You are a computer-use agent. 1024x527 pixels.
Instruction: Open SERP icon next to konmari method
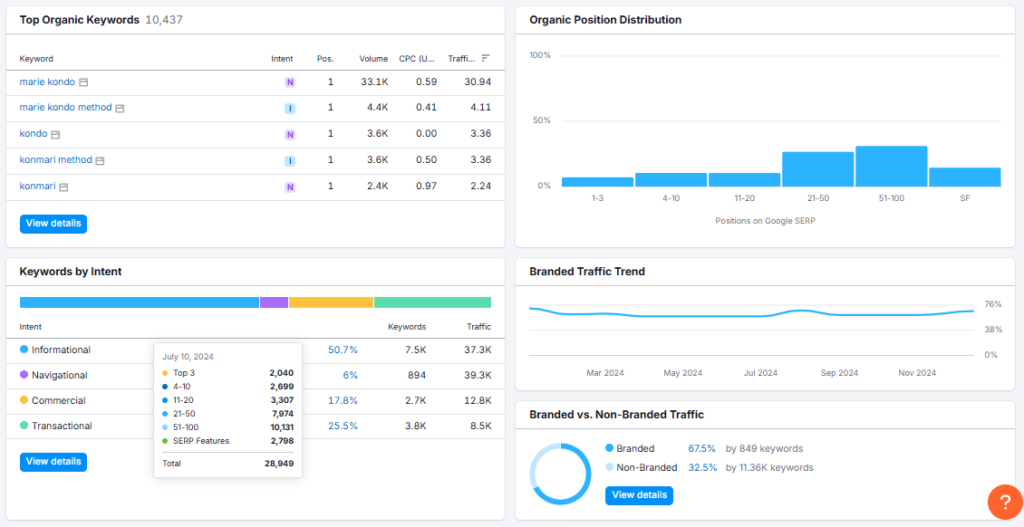(100, 161)
